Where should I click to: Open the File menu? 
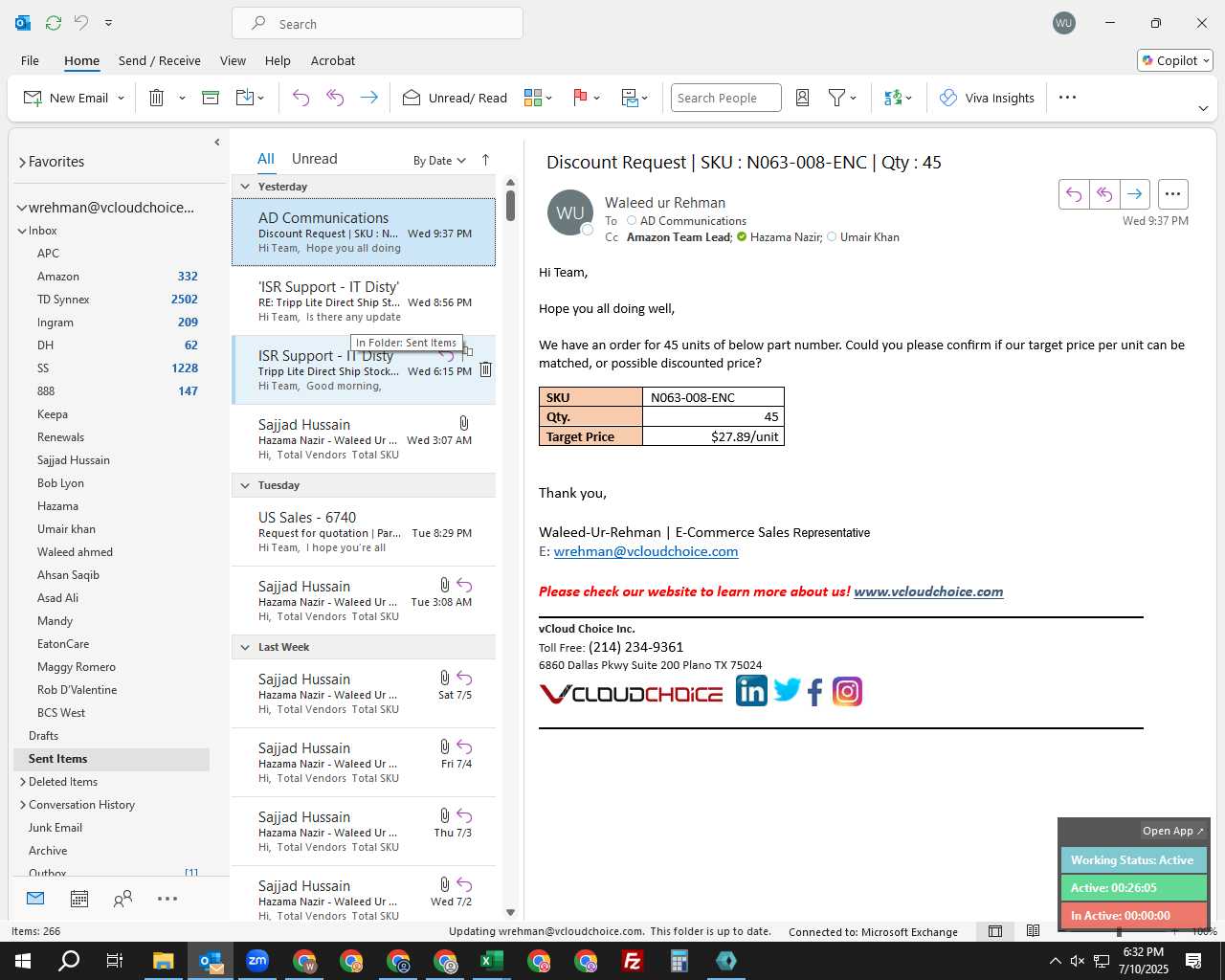pyautogui.click(x=30, y=60)
